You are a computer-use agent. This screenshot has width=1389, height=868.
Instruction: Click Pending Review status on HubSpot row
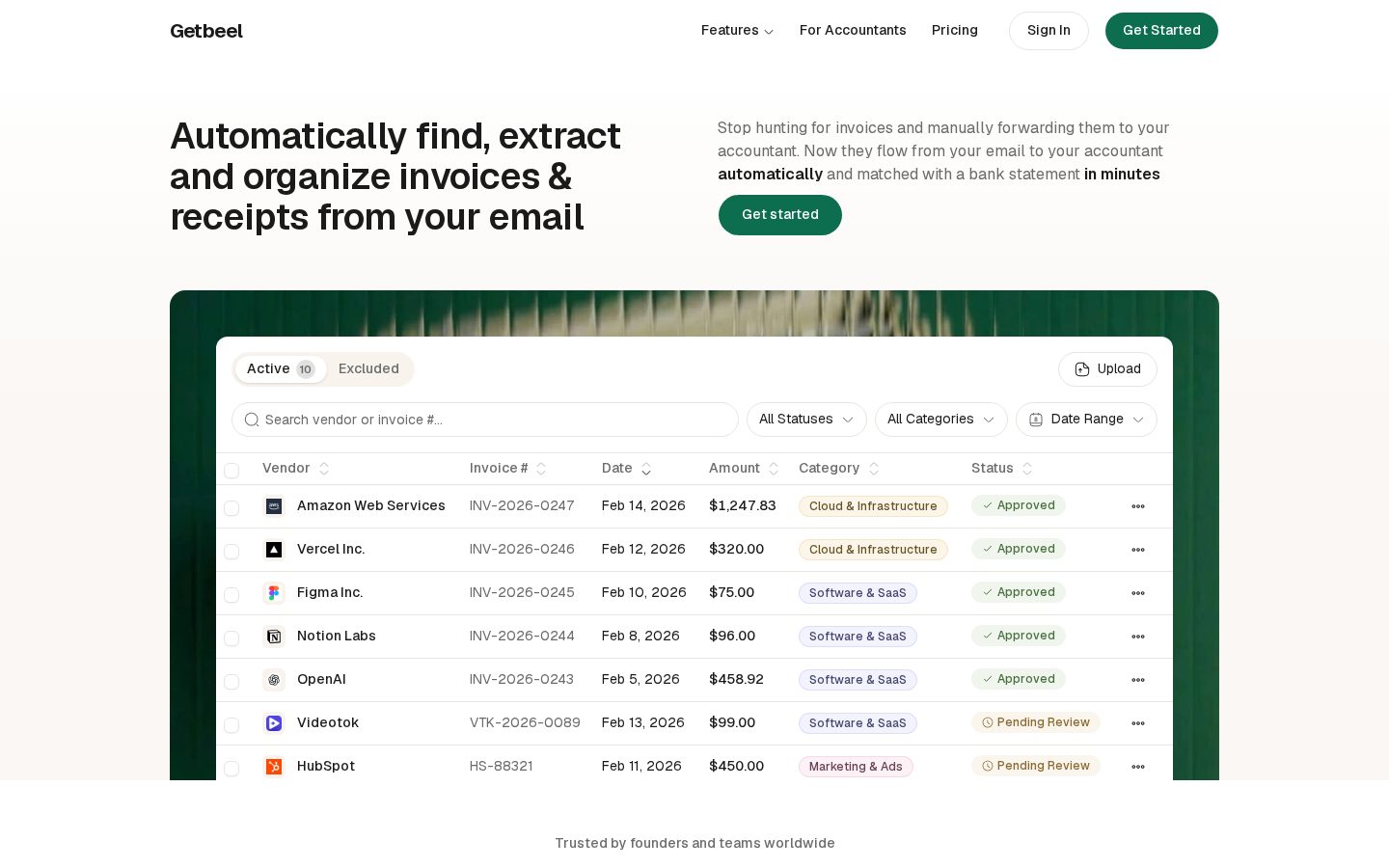pos(1036,766)
